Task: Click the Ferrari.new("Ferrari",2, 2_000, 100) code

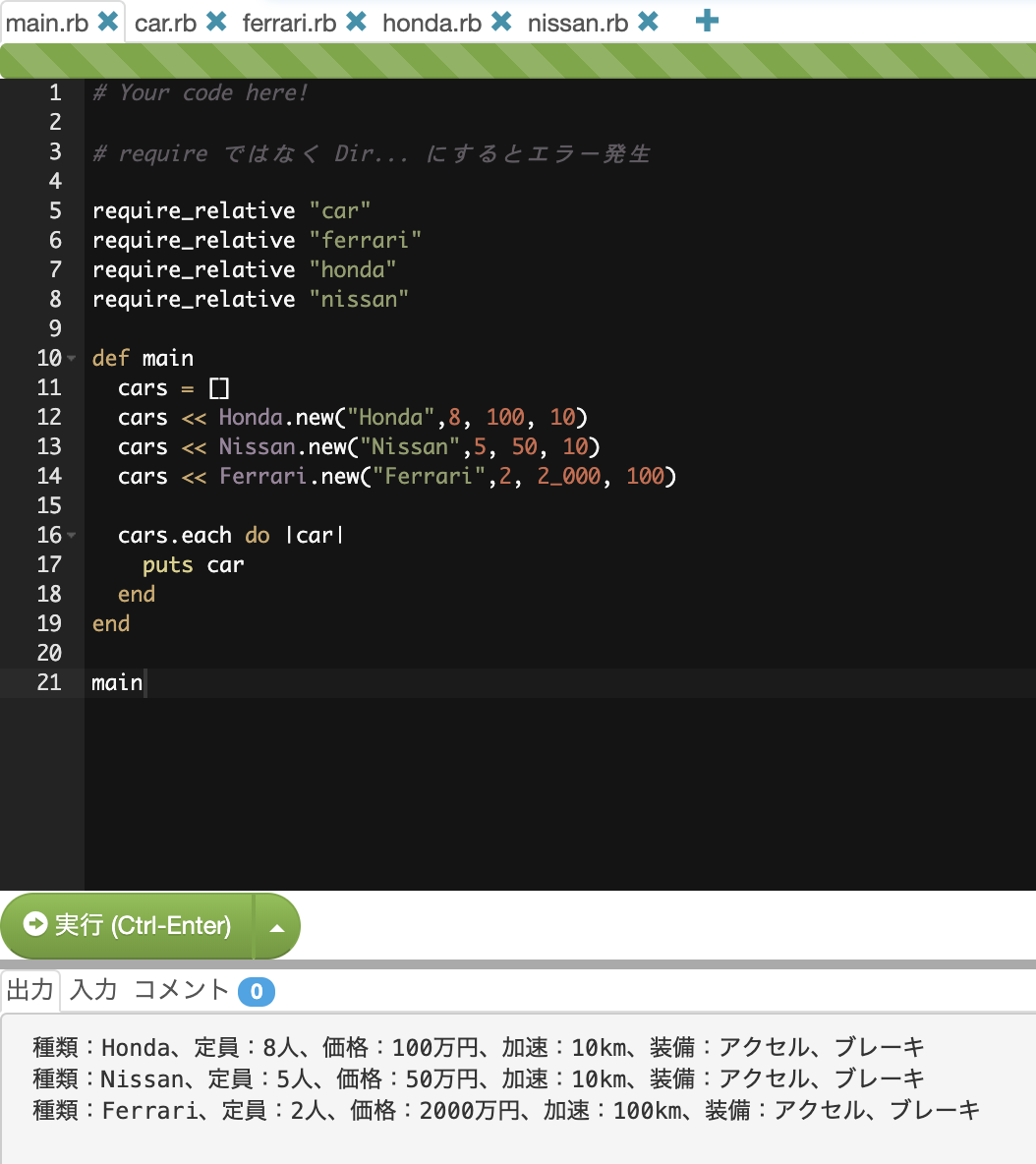Action: (447, 476)
